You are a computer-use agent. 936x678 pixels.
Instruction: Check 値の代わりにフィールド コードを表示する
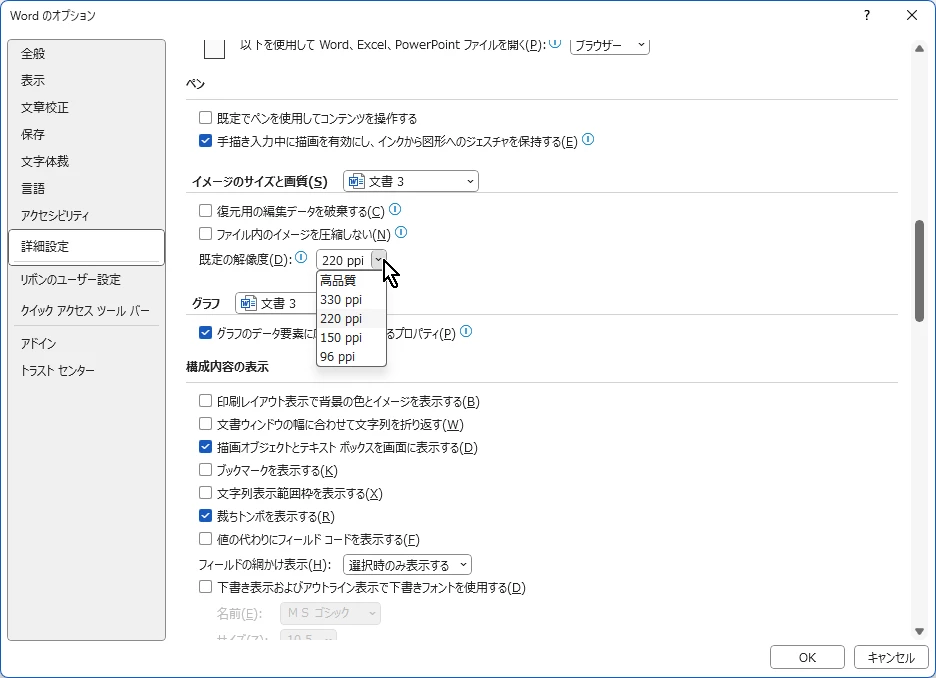tap(205, 539)
